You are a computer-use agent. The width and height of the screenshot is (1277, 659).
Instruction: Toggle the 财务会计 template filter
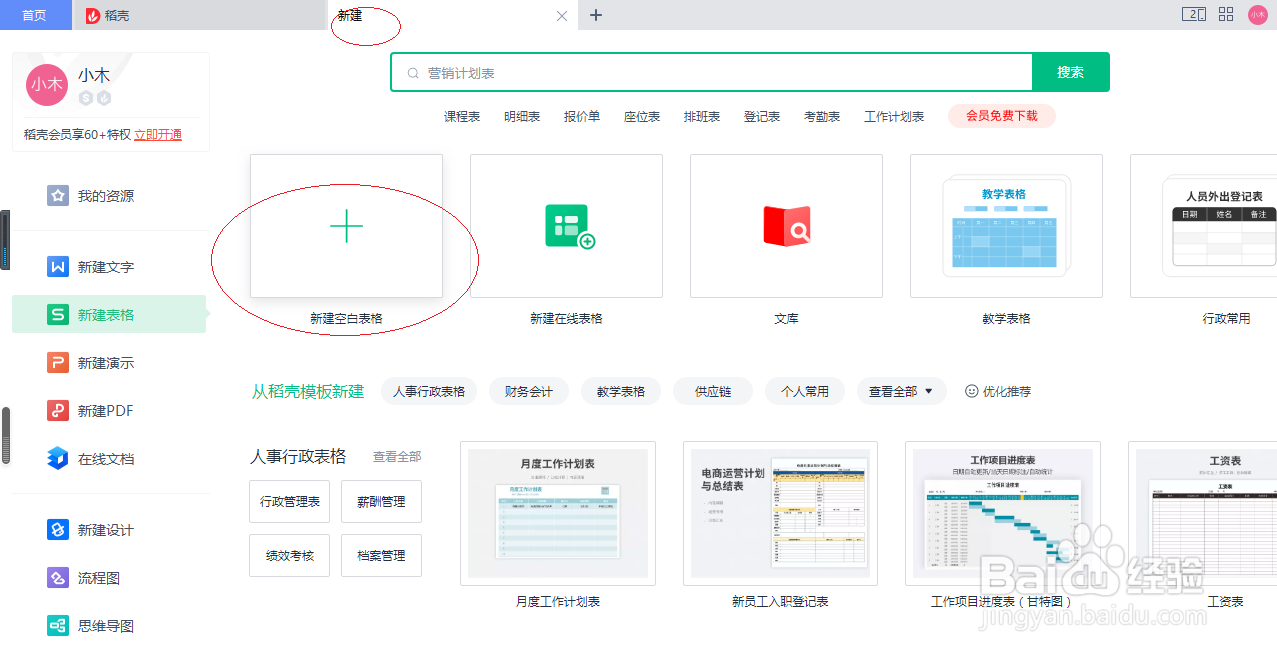pyautogui.click(x=528, y=391)
